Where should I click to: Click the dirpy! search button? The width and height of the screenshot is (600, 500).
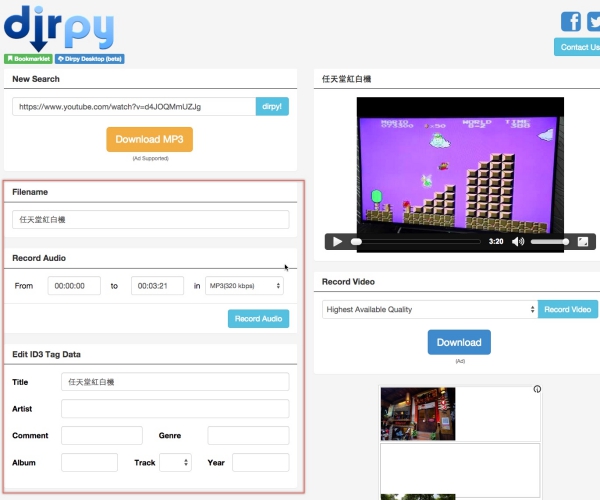coord(272,106)
